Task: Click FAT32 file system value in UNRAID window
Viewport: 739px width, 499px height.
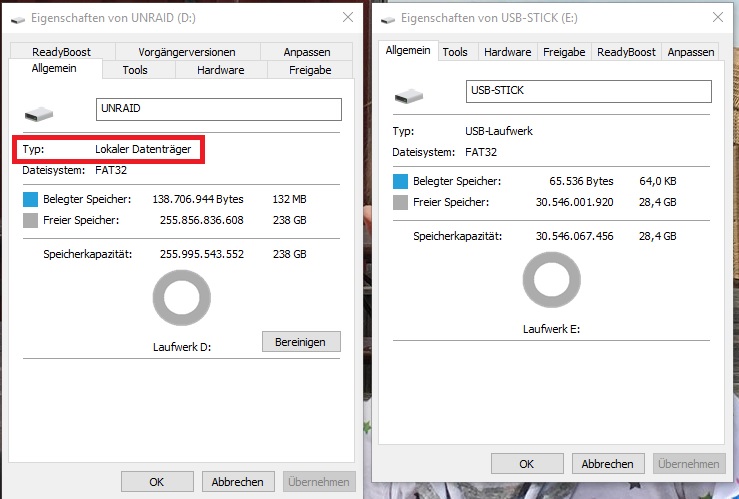Action: coord(111,170)
